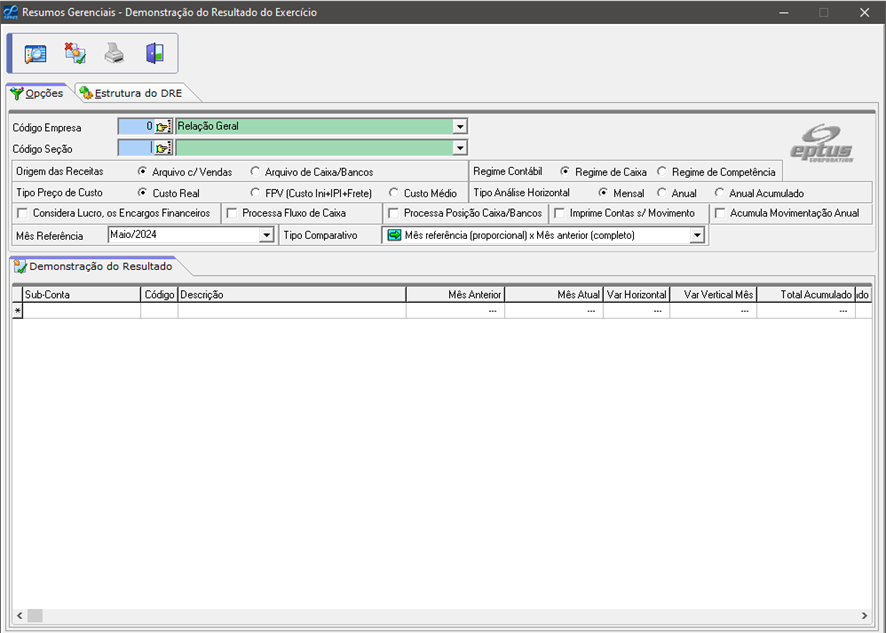The height and width of the screenshot is (633, 886).
Task: Click the preview report toolbar icon
Action: (36, 54)
